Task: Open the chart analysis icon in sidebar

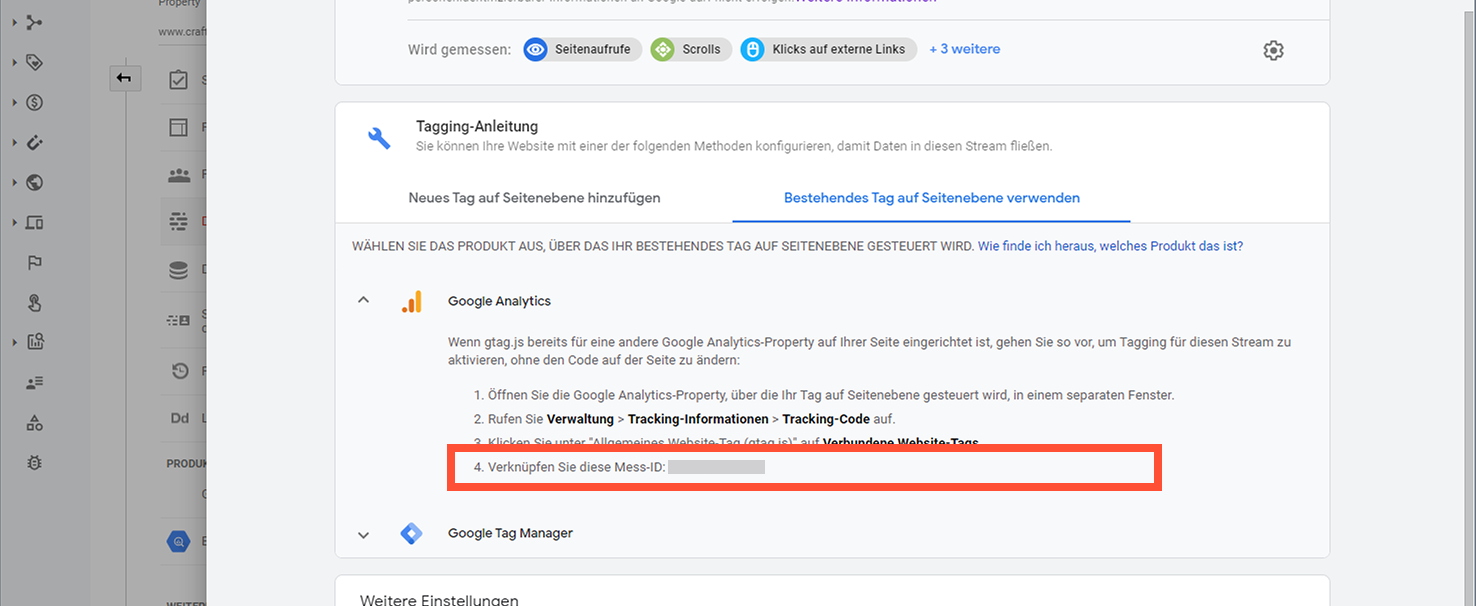Action: [x=35, y=342]
